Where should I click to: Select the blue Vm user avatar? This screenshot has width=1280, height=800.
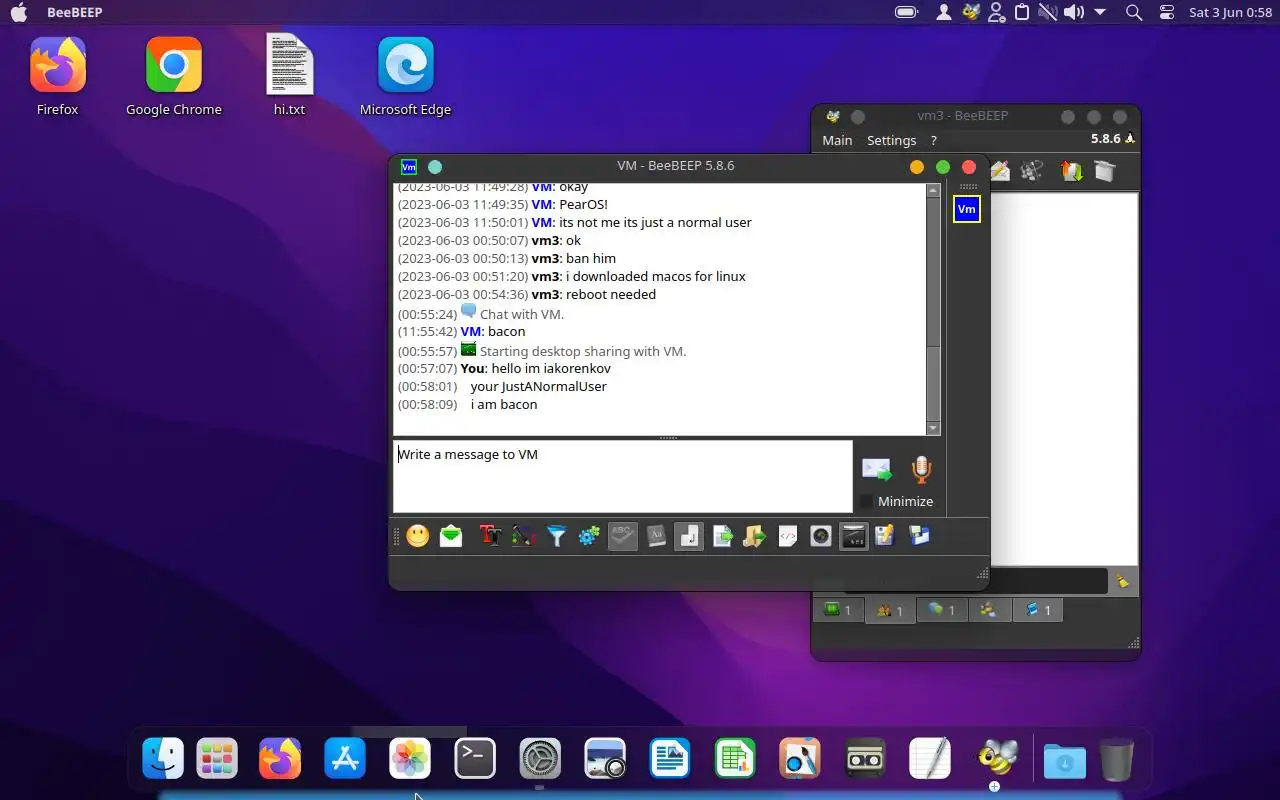[x=966, y=209]
